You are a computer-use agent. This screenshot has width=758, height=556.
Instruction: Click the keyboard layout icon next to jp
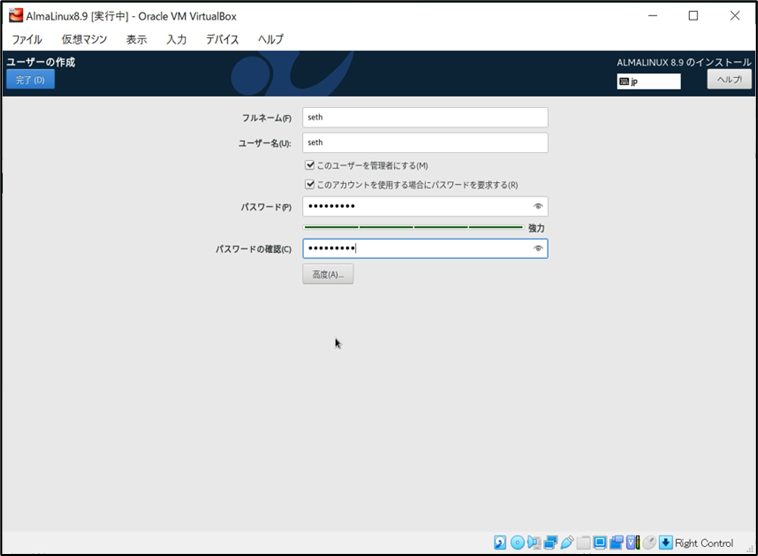[624, 82]
